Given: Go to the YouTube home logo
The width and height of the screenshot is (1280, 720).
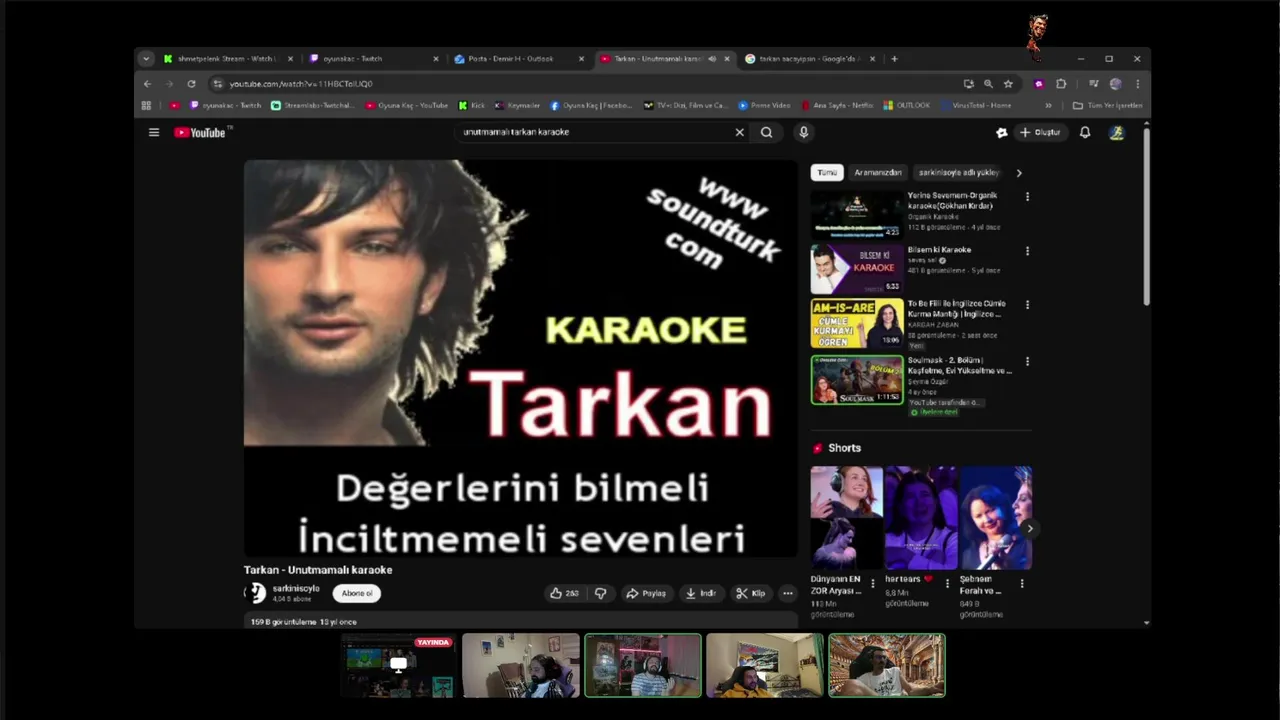Looking at the screenshot, I should click(200, 132).
